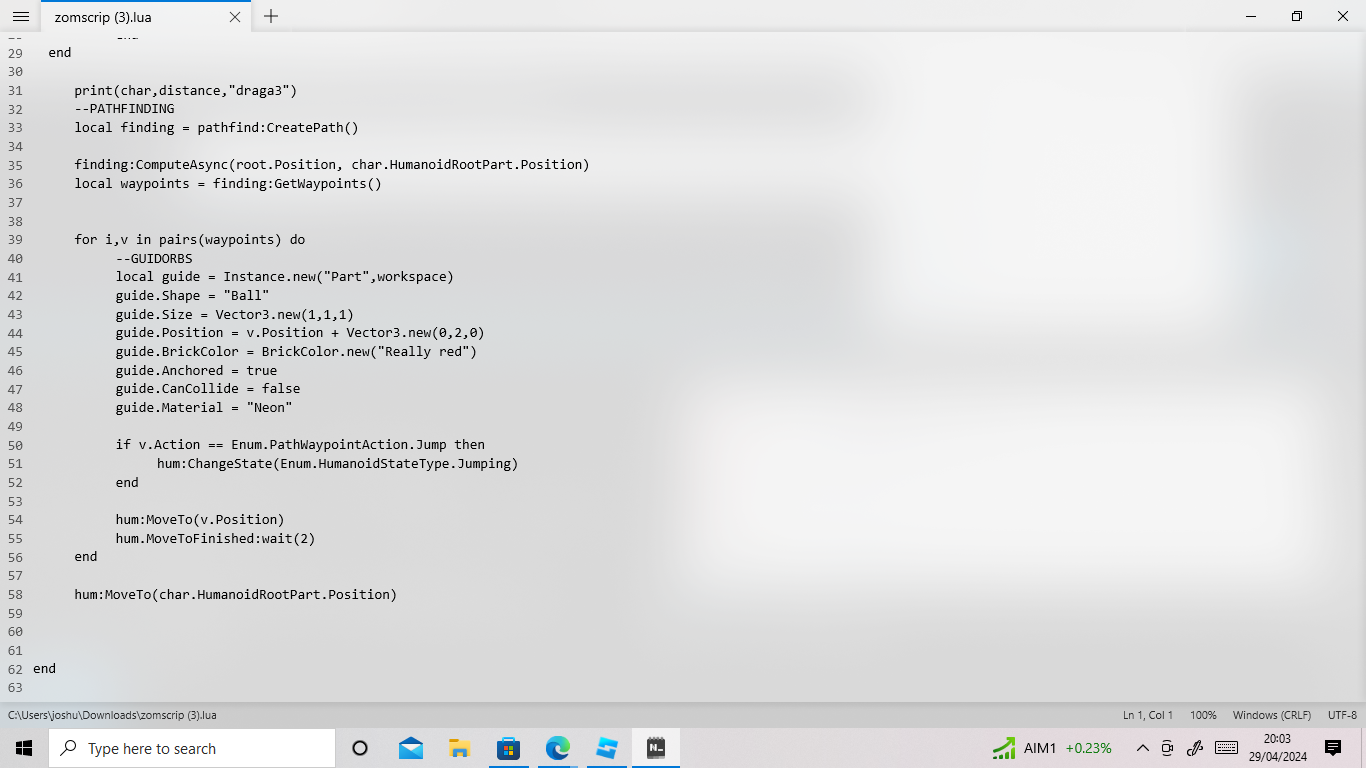
Task: Click the hum:MoveTo(char.HumanoidRootPart.Position) line
Action: [236, 594]
